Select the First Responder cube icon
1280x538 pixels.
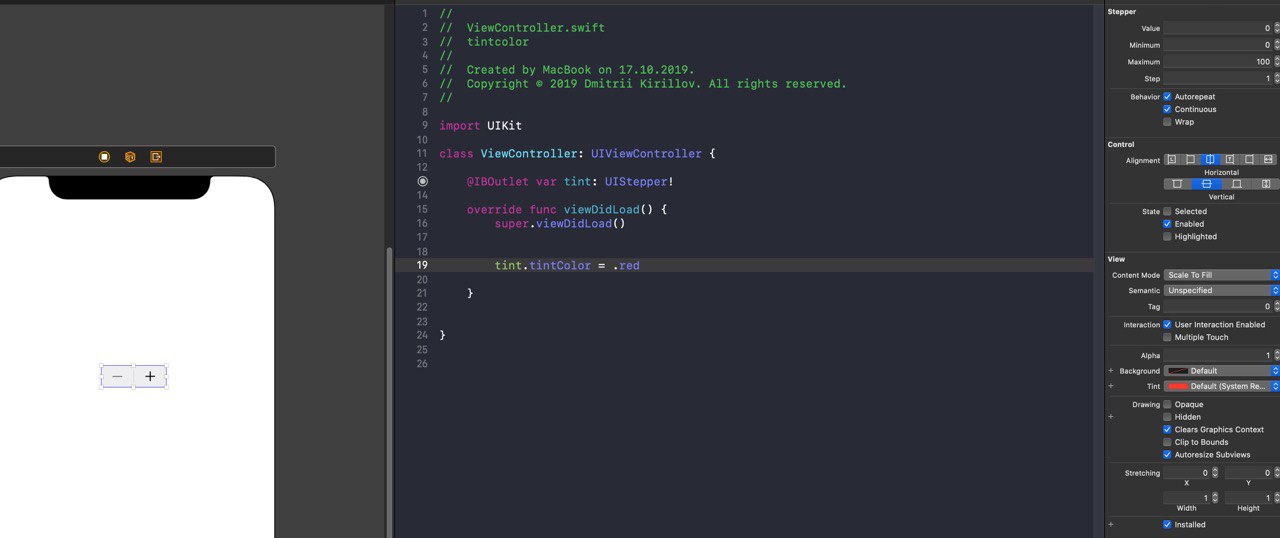(x=130, y=157)
